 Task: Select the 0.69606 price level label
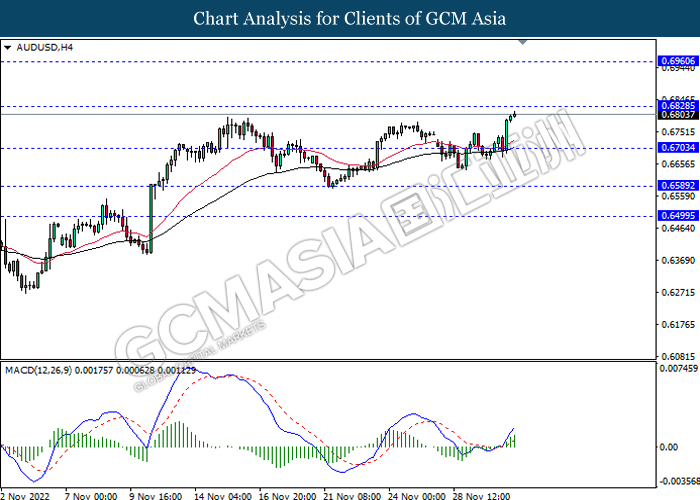tap(678, 61)
